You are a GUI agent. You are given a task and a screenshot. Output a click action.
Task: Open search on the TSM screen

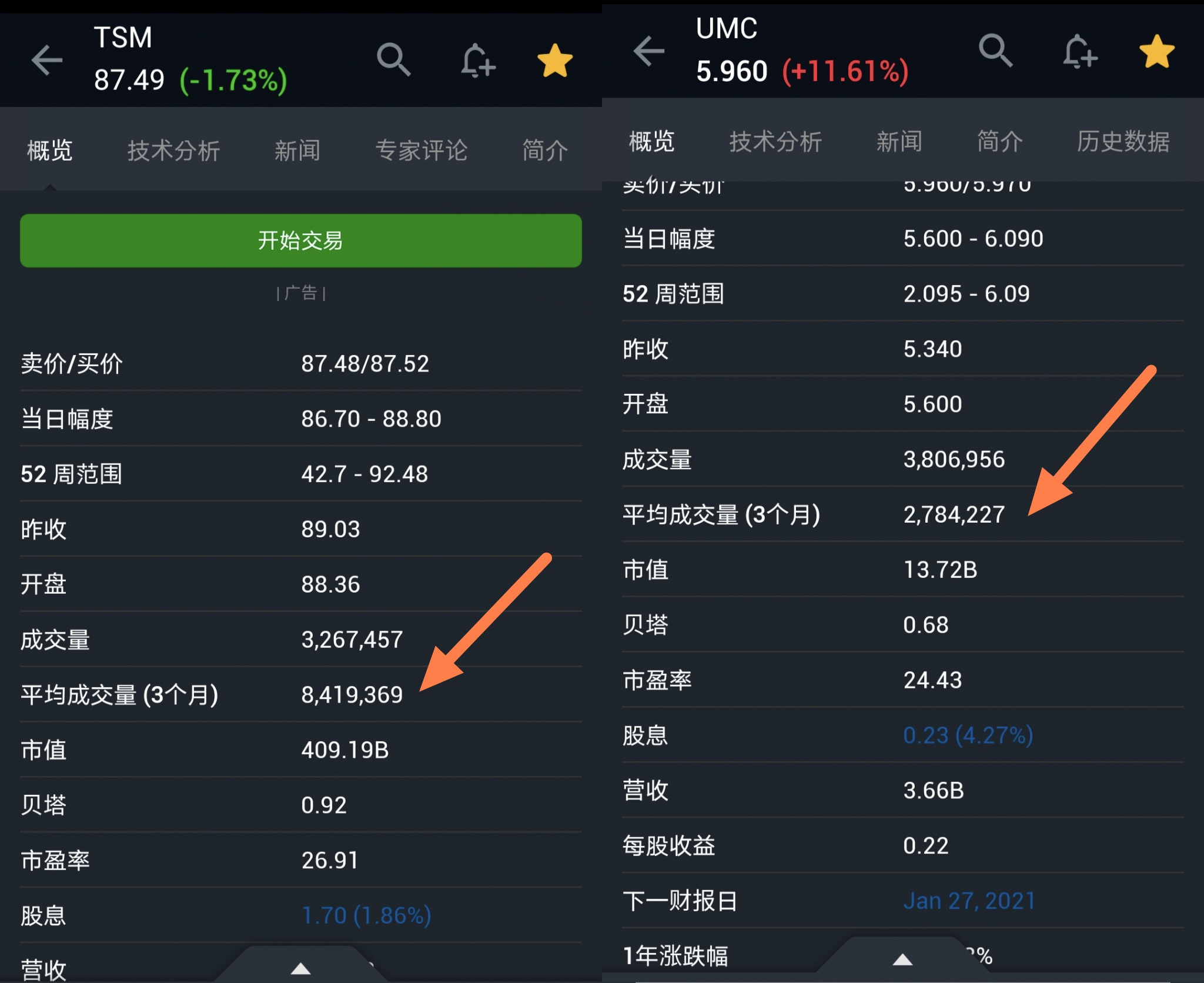pyautogui.click(x=393, y=60)
